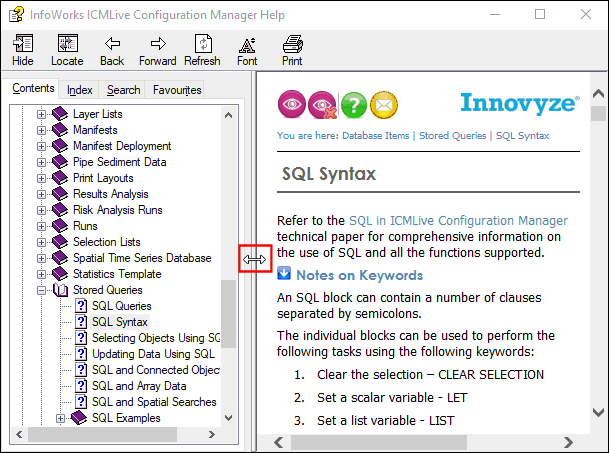Viewport: 609px width, 453px height.
Task: Click the SQL Queries page icon
Action: click(81, 306)
